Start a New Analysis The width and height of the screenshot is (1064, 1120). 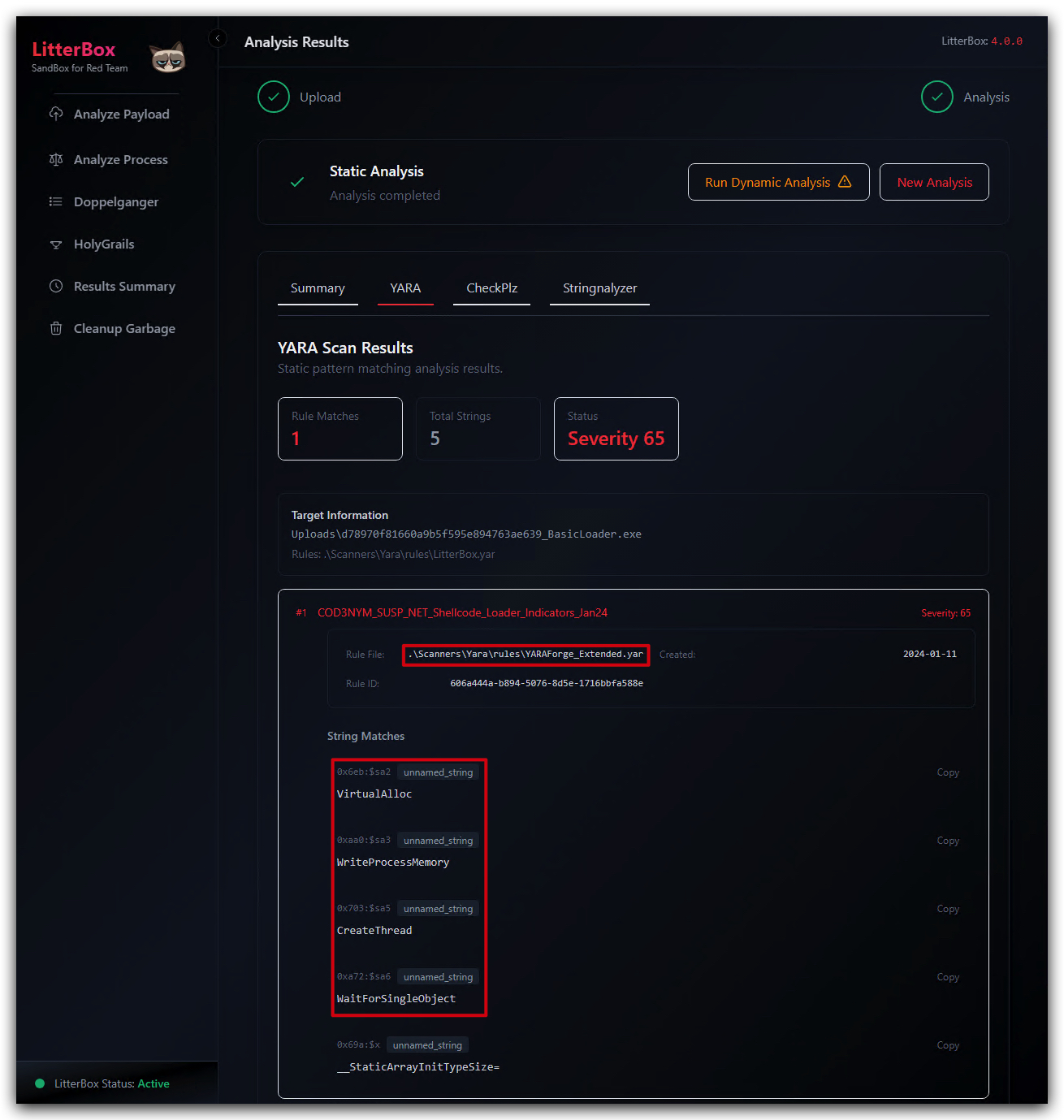(x=934, y=182)
